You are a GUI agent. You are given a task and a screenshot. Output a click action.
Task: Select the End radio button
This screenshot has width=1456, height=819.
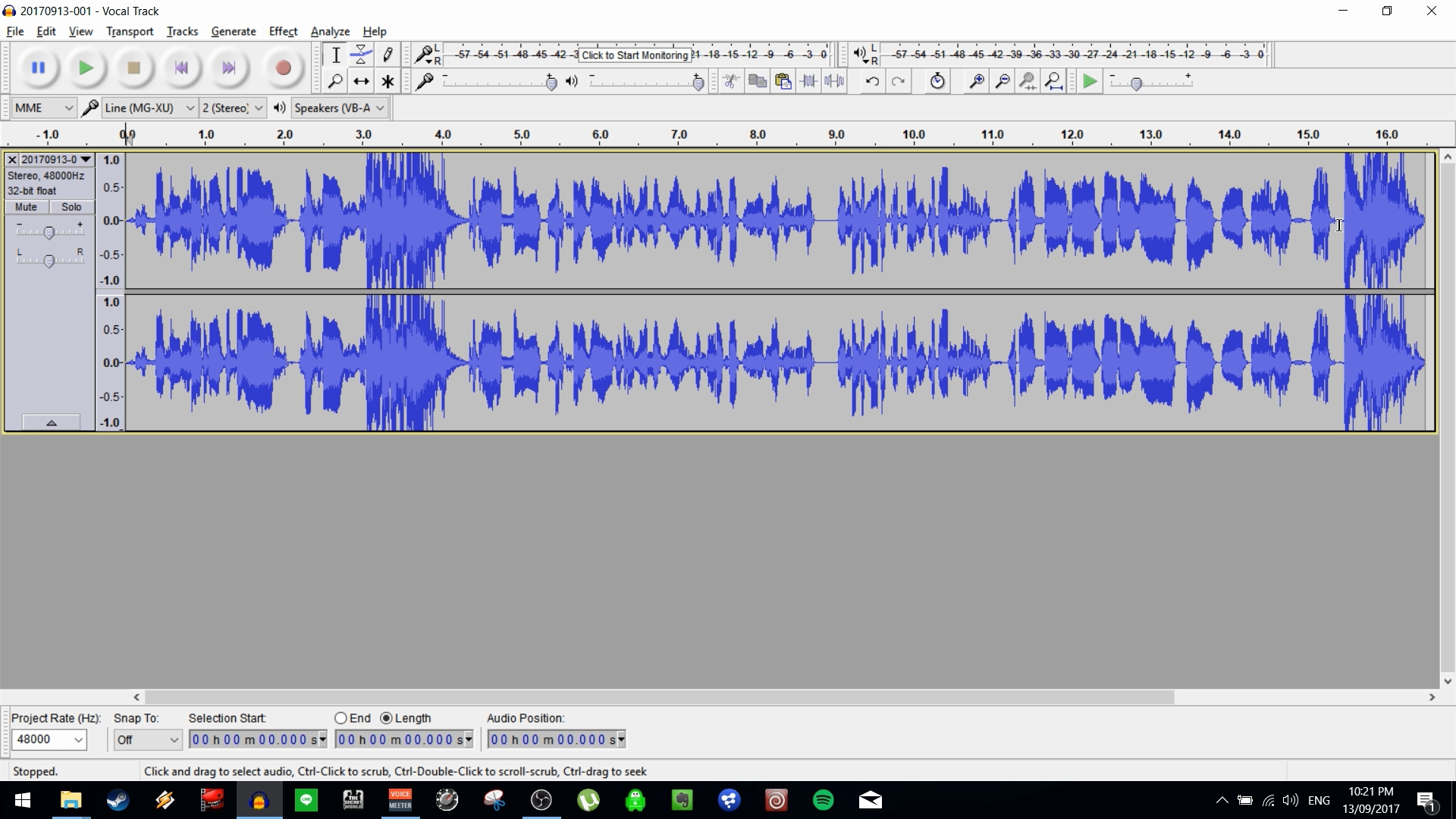[x=340, y=718]
